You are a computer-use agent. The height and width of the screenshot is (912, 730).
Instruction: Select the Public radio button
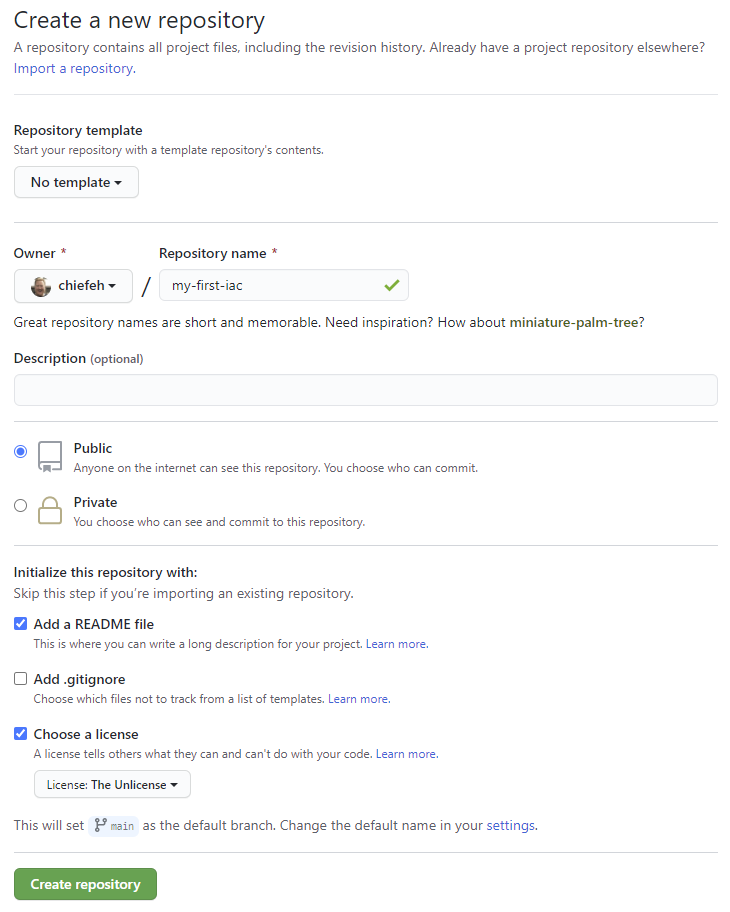click(x=21, y=452)
